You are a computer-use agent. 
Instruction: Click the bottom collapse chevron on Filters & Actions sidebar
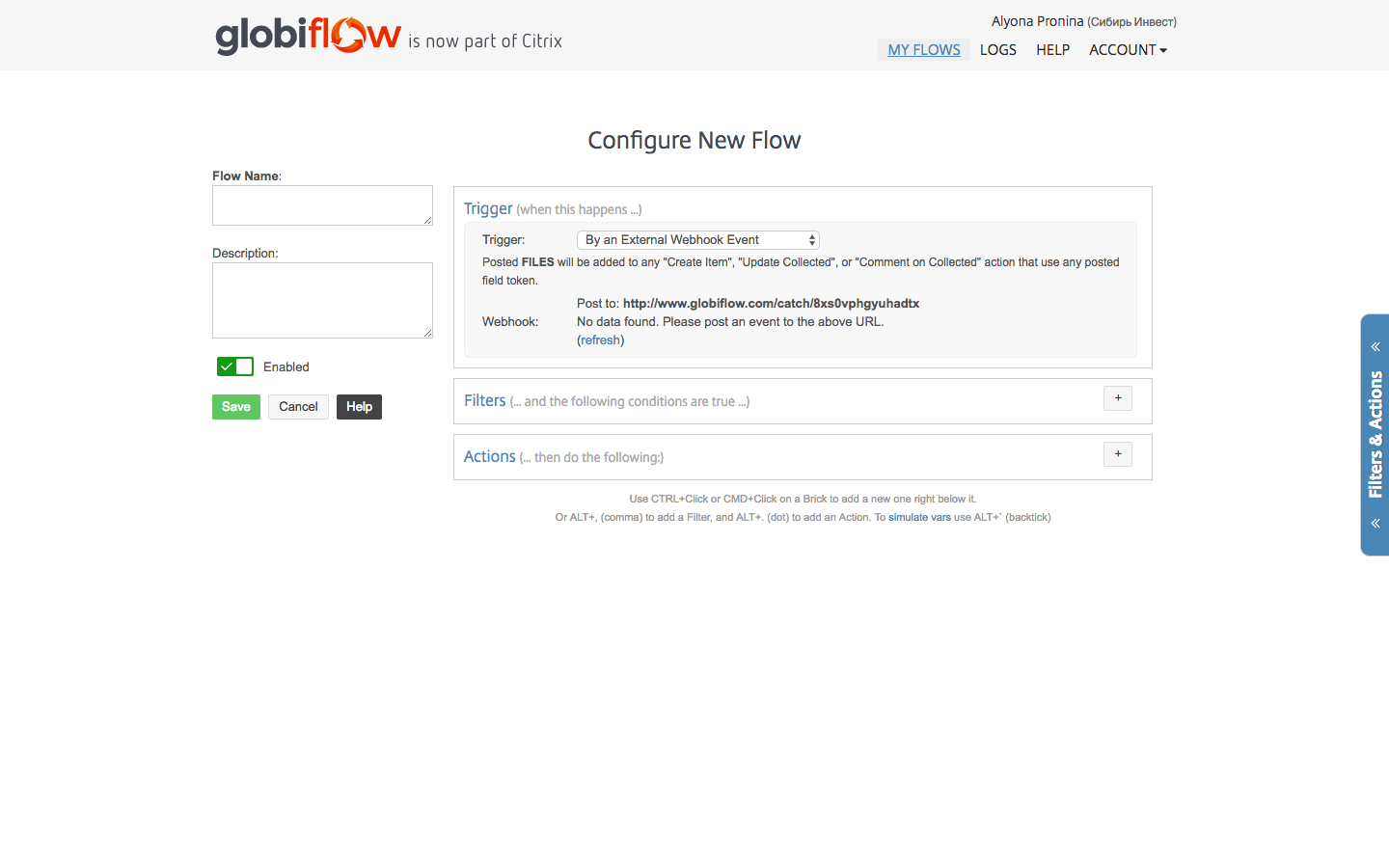(1375, 522)
